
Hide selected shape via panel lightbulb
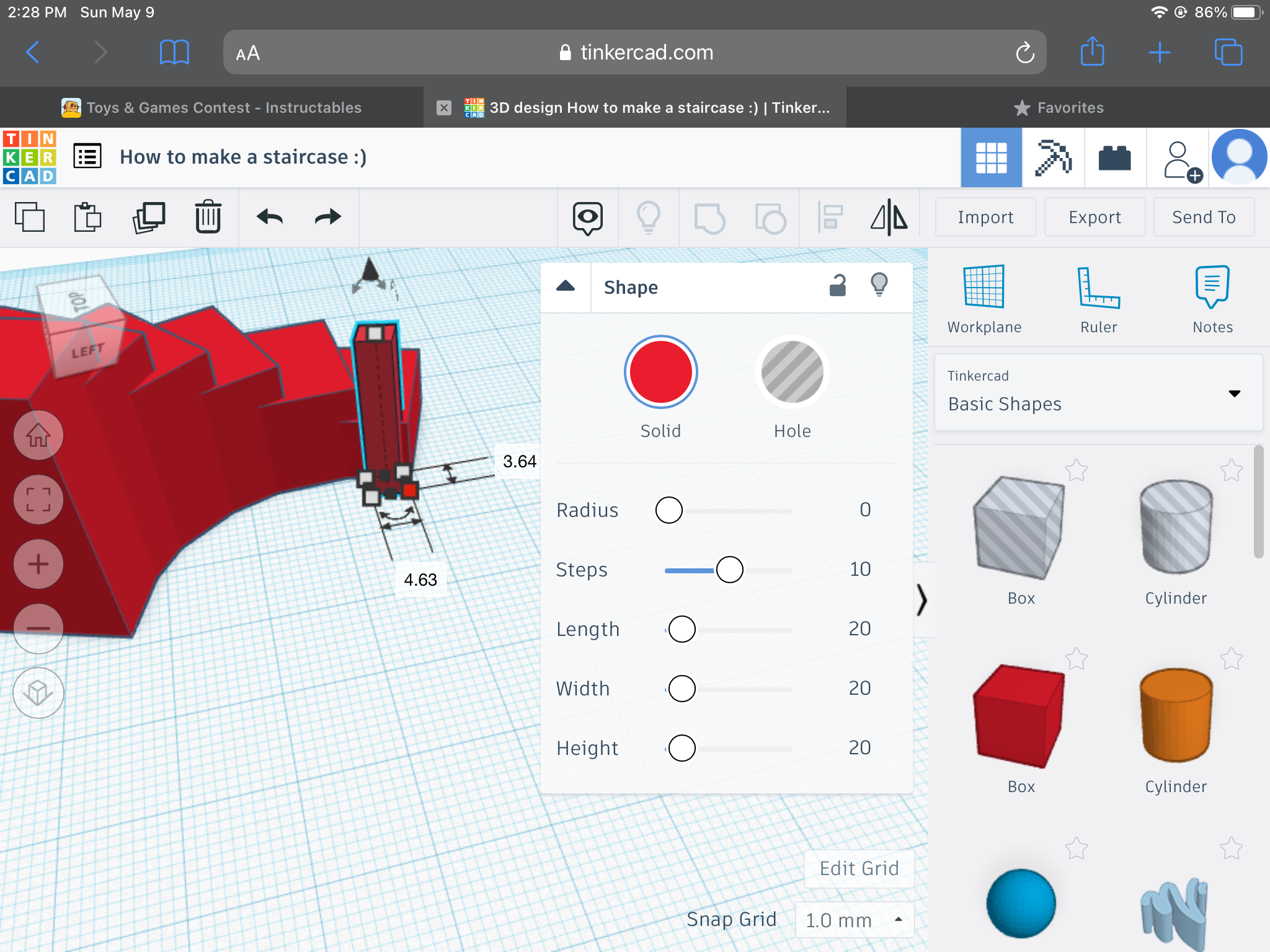tap(879, 285)
